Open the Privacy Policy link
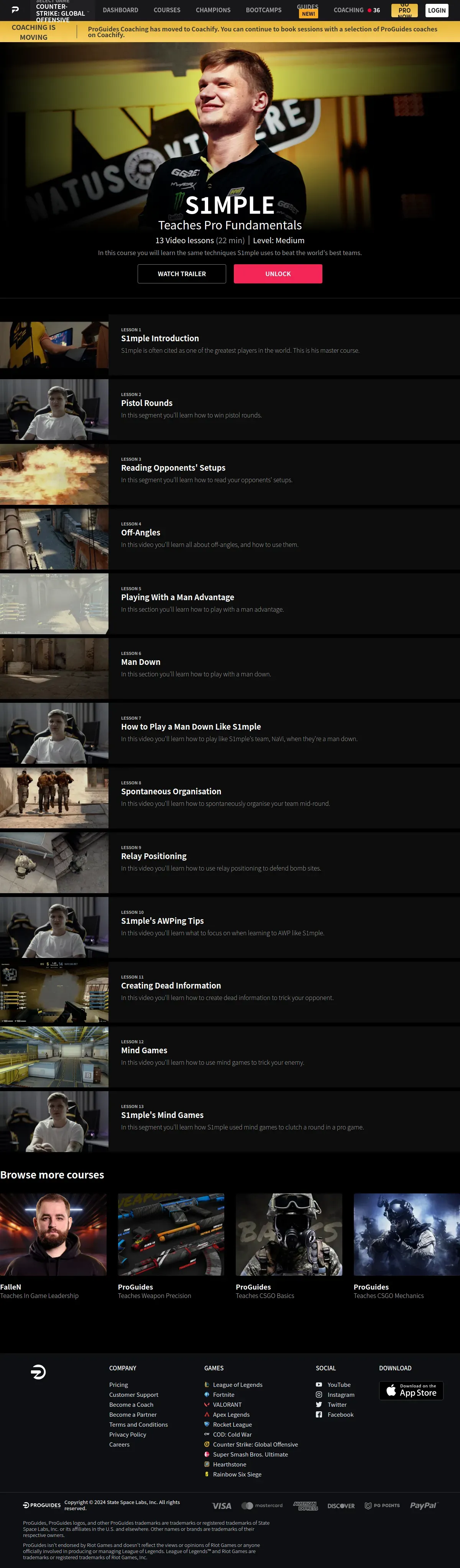The height and width of the screenshot is (1568, 460). tap(127, 1435)
